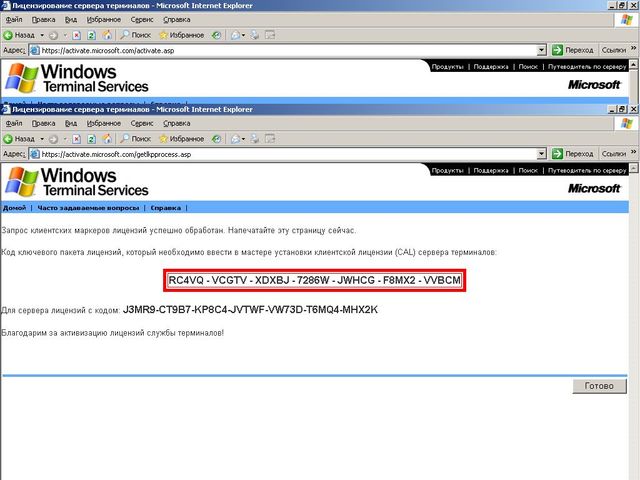Image resolution: width=640 pixels, height=480 pixels.
Task: Click Справка link in blue navigation bar
Action: pyautogui.click(x=165, y=208)
